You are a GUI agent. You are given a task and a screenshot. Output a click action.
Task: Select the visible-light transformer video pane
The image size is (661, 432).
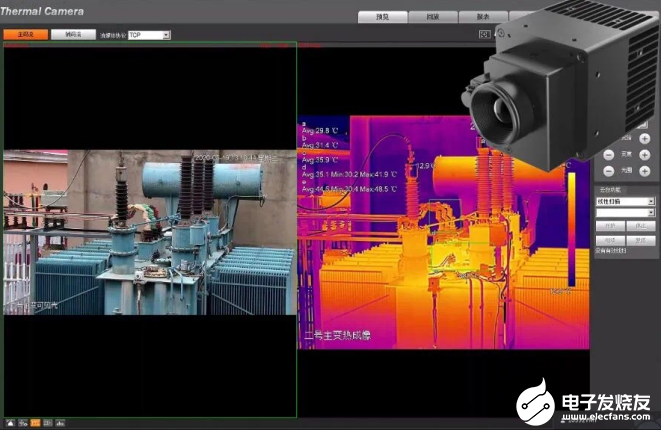click(150, 232)
